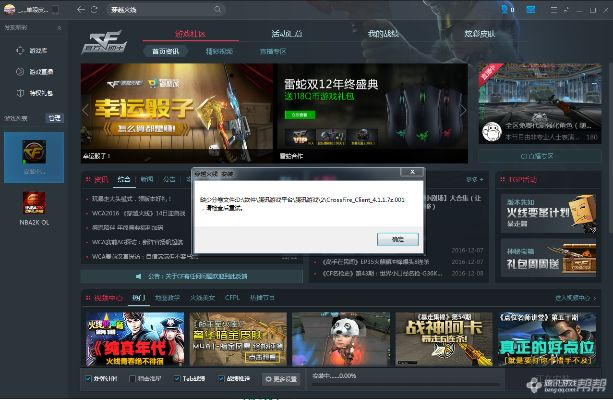Click the CF logo beside the tabs
This screenshot has width=613, height=400.
pyautogui.click(x=104, y=42)
